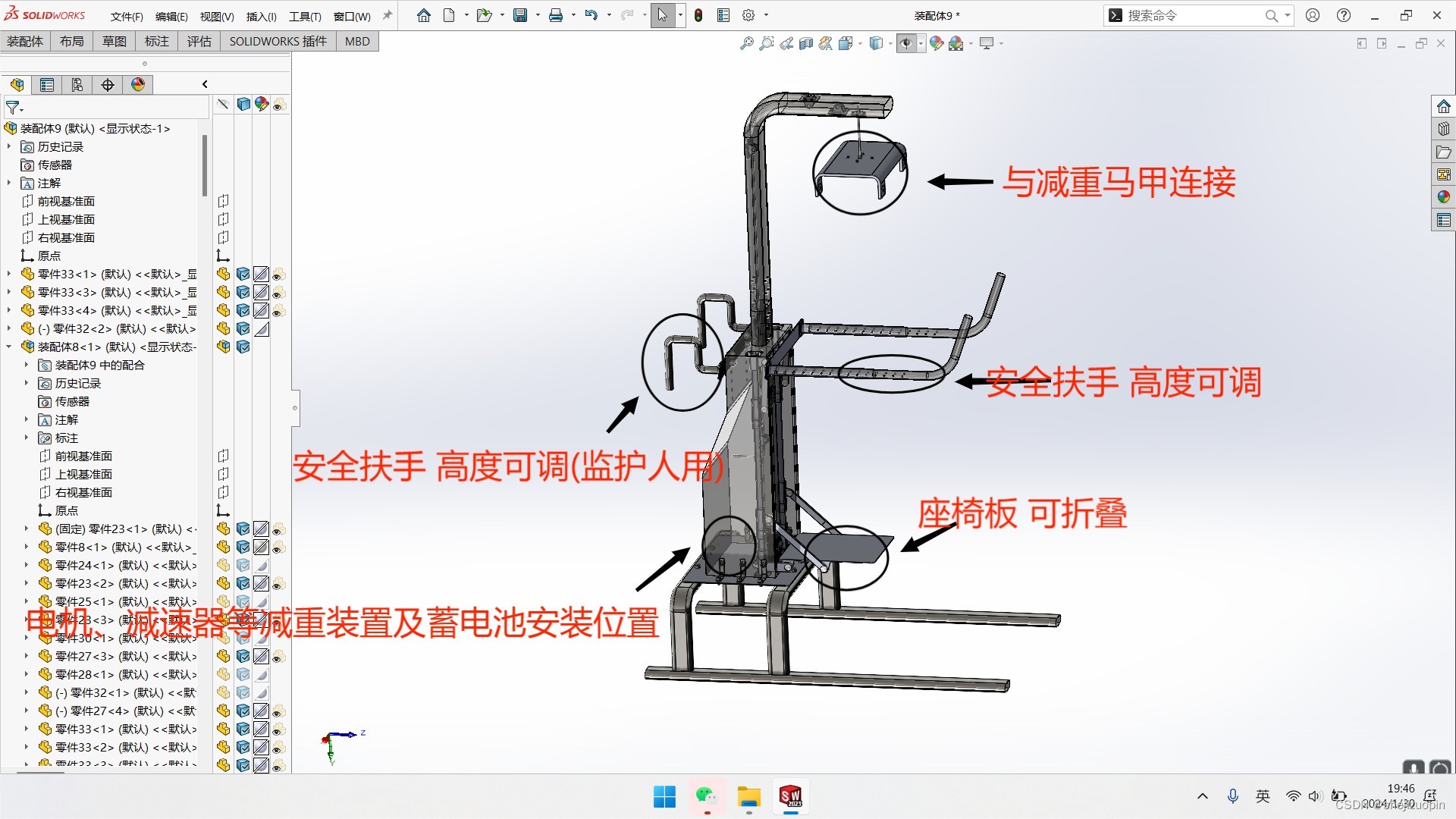Open the feature tree filter dropdown
Viewport: 1456px width, 819px height.
tap(14, 108)
